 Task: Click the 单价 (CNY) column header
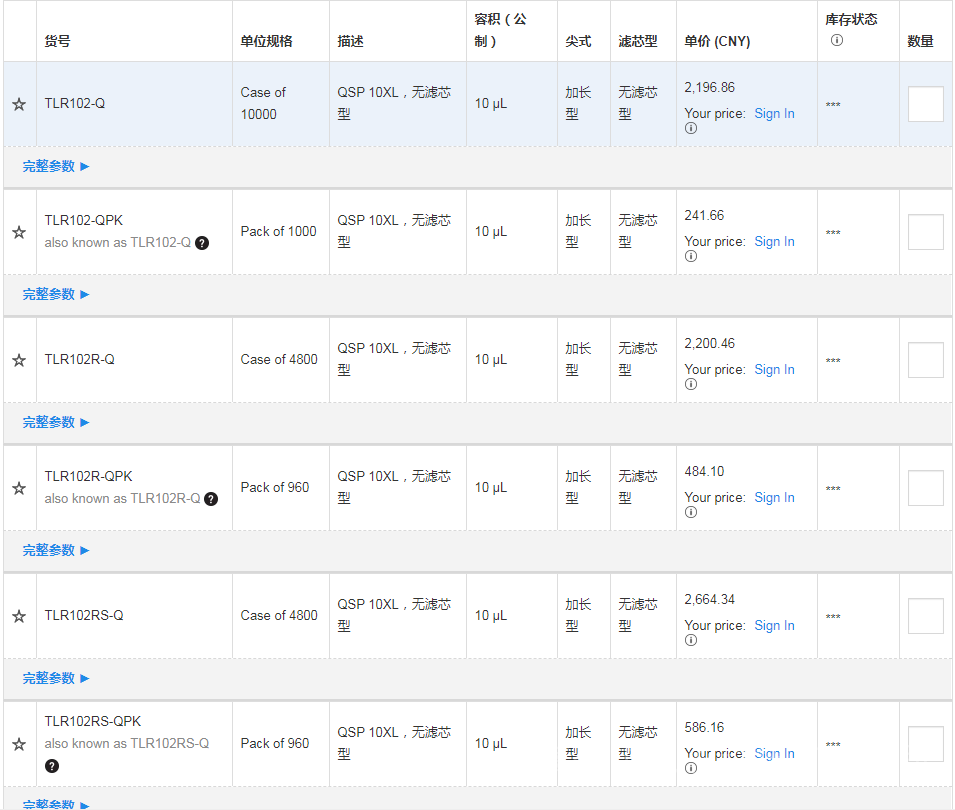tap(717, 41)
